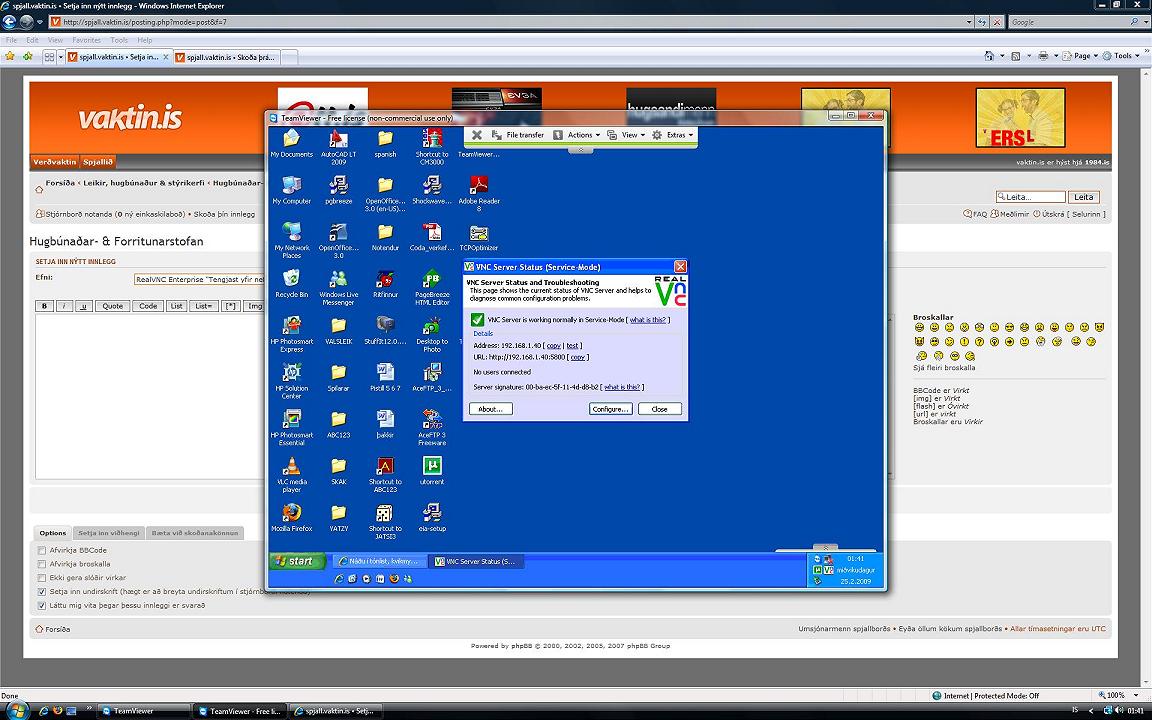Enable the Afvirkja BBCode checkbox

click(41, 549)
